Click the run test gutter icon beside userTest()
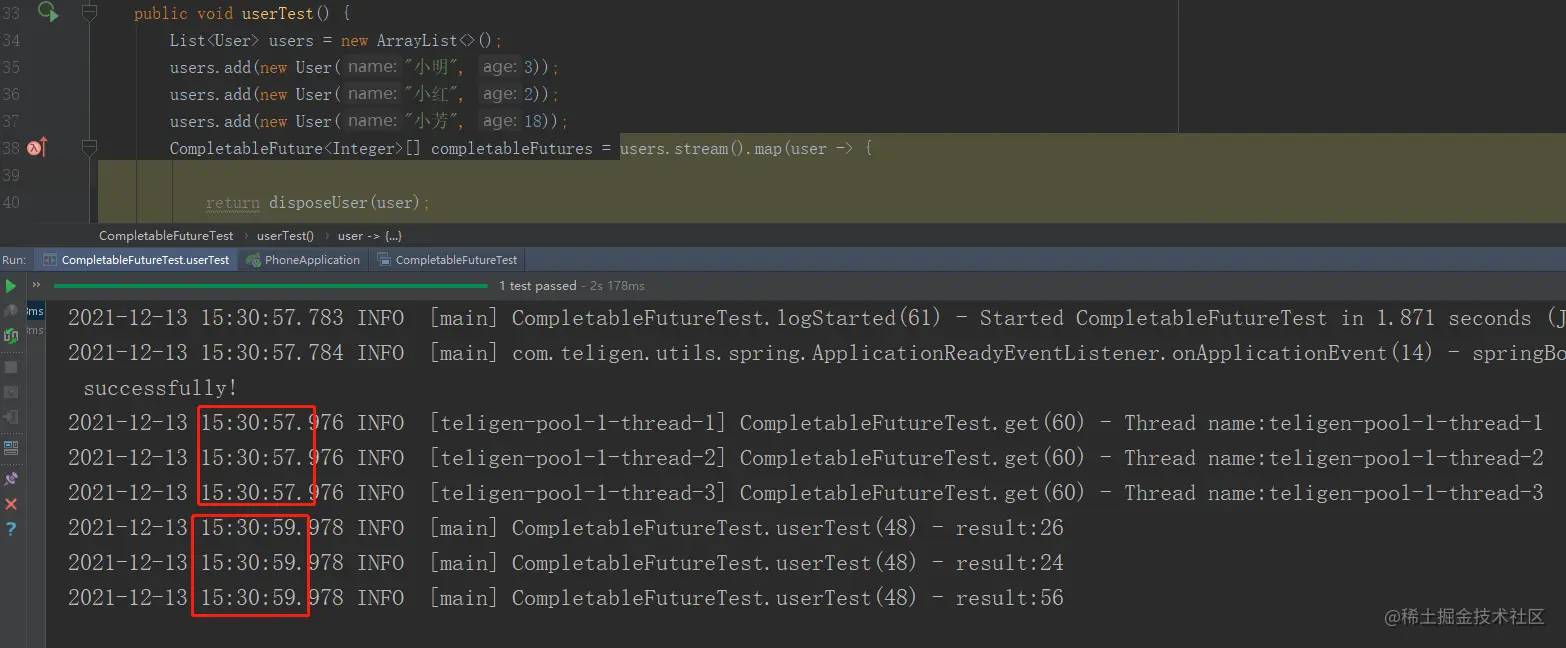The width and height of the screenshot is (1566, 648). pyautogui.click(x=47, y=12)
